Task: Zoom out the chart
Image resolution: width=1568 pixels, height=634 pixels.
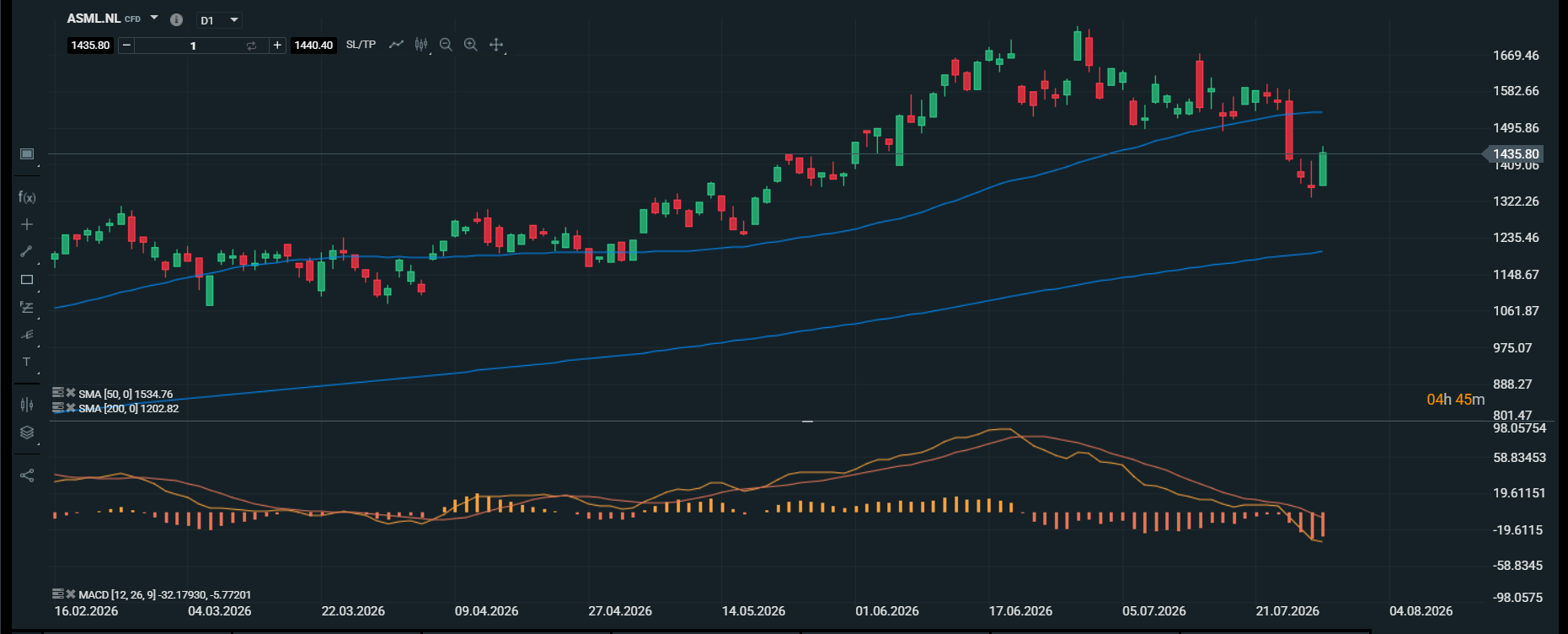Action: [446, 45]
